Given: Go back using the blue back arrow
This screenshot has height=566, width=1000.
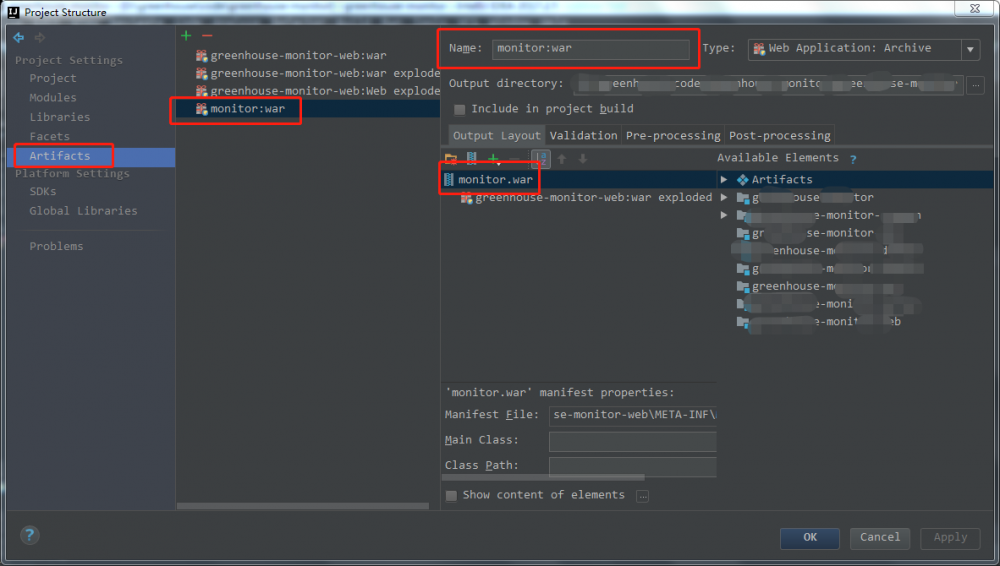Looking at the screenshot, I should 18,38.
